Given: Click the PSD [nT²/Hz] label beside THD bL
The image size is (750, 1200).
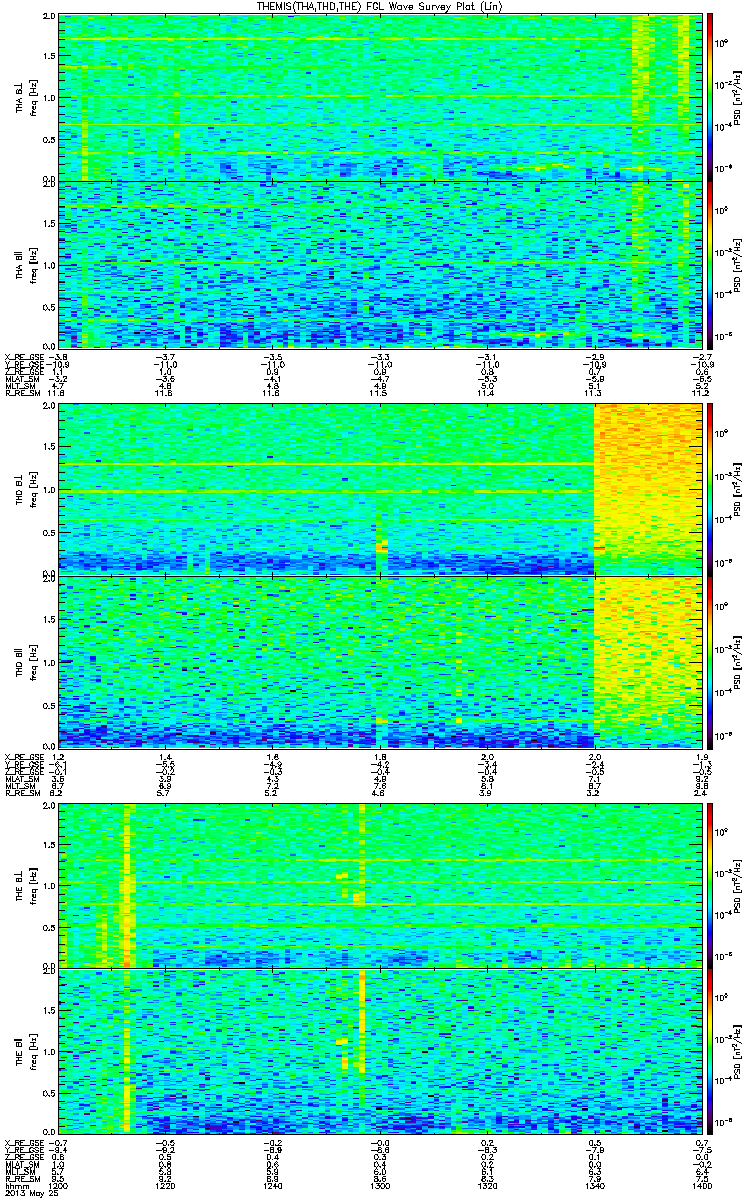Looking at the screenshot, I should pyautogui.click(x=738, y=489).
